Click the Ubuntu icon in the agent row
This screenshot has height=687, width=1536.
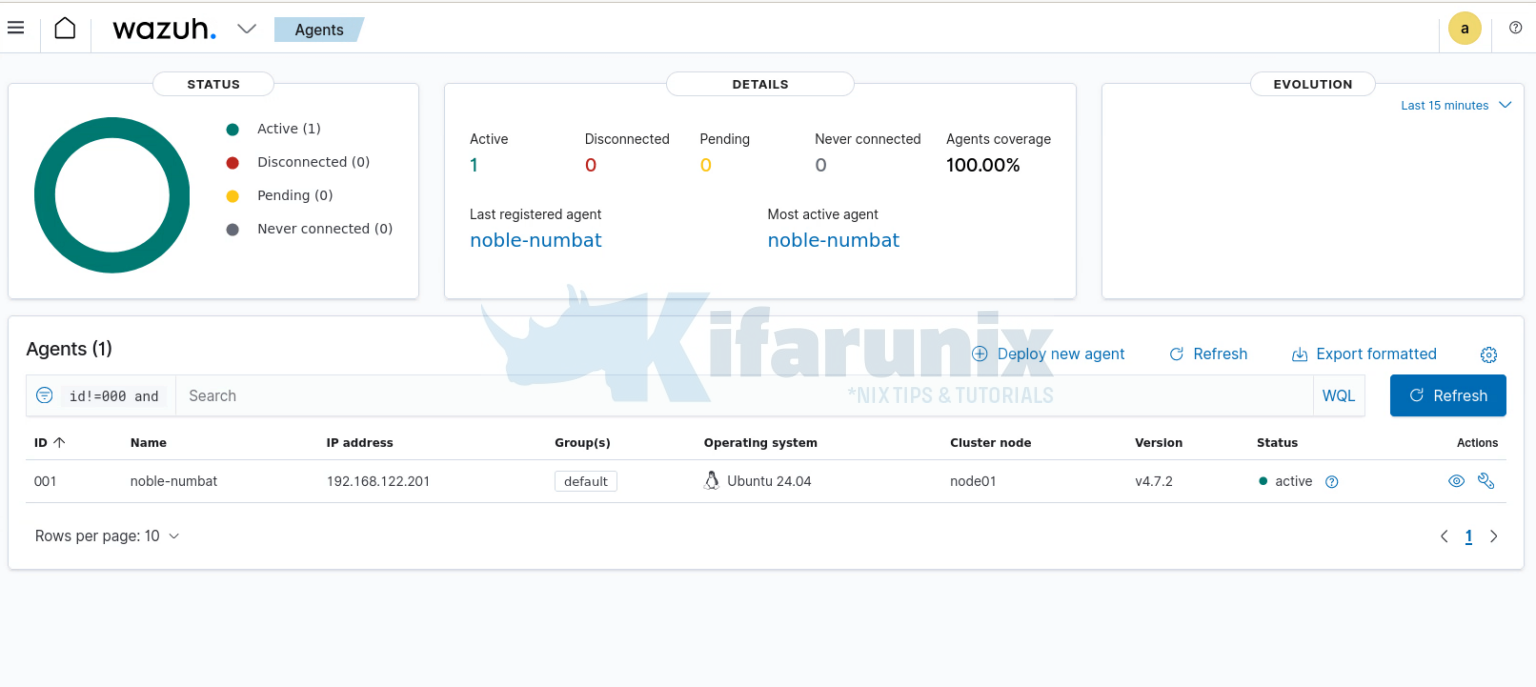[711, 480]
